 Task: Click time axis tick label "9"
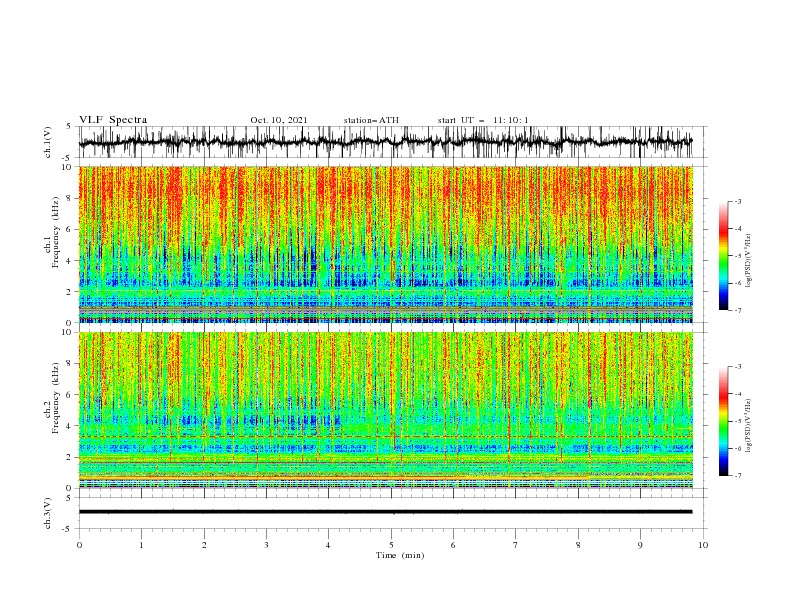coord(640,545)
